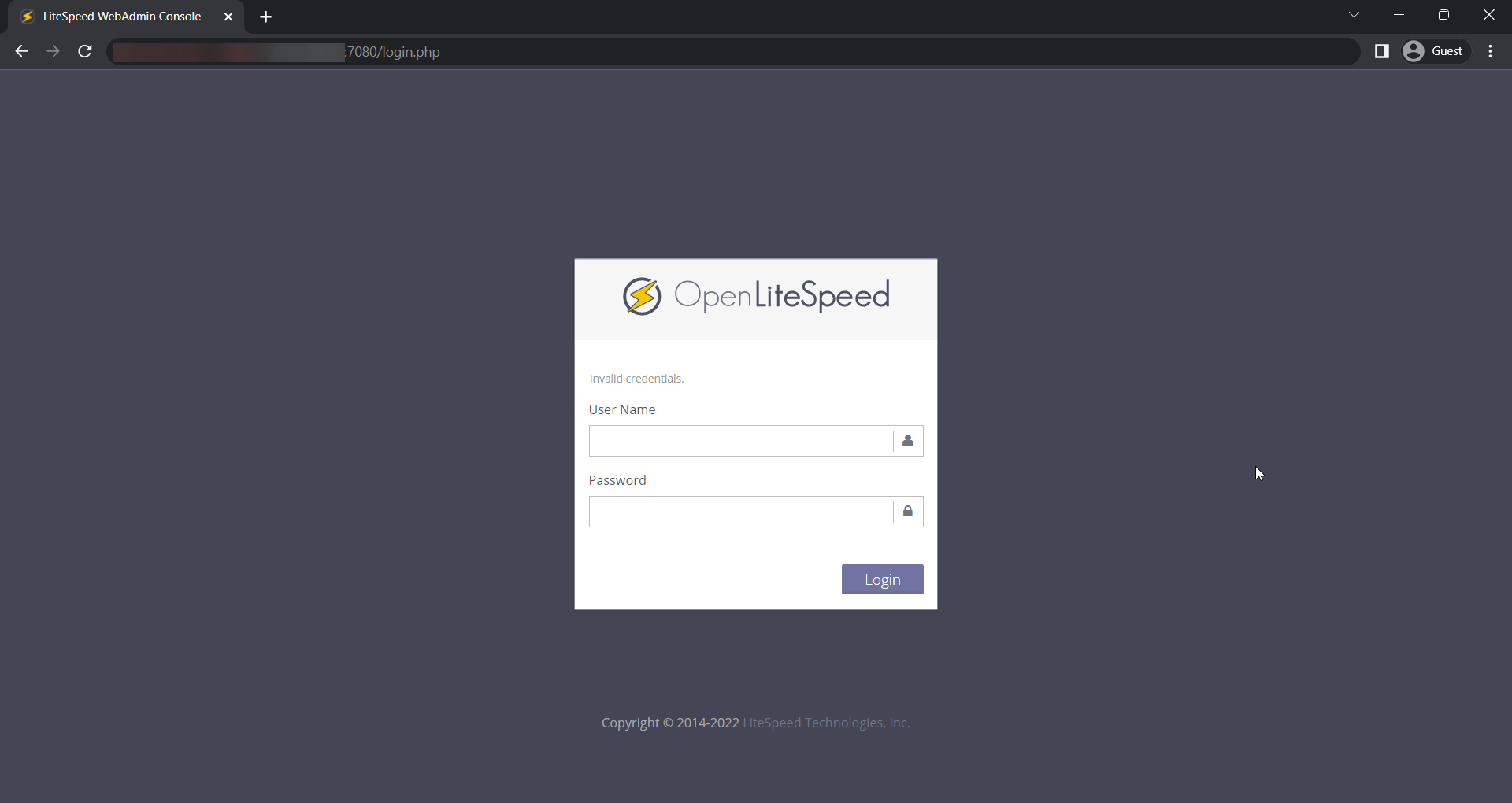This screenshot has width=1512, height=803.
Task: Close the browser window
Action: pyautogui.click(x=1488, y=15)
